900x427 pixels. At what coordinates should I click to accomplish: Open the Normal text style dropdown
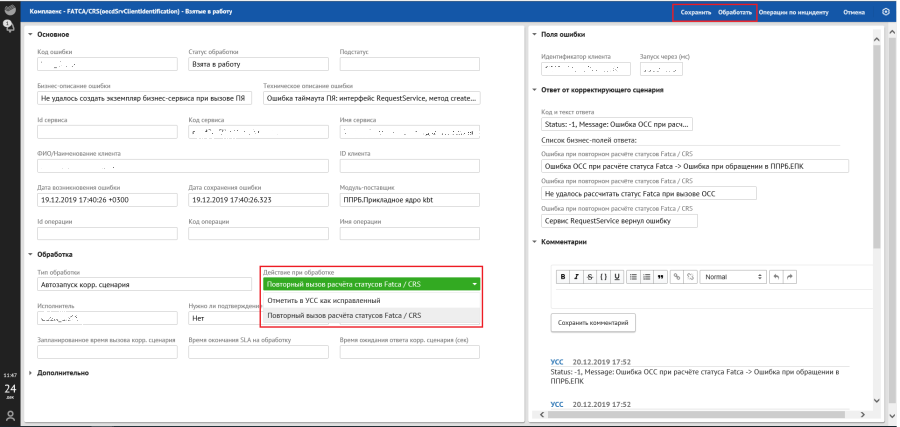pyautogui.click(x=732, y=275)
